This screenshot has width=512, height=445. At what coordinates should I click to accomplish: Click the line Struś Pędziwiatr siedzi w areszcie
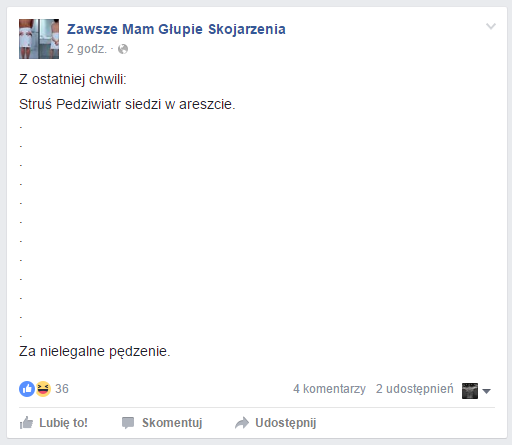127,104
